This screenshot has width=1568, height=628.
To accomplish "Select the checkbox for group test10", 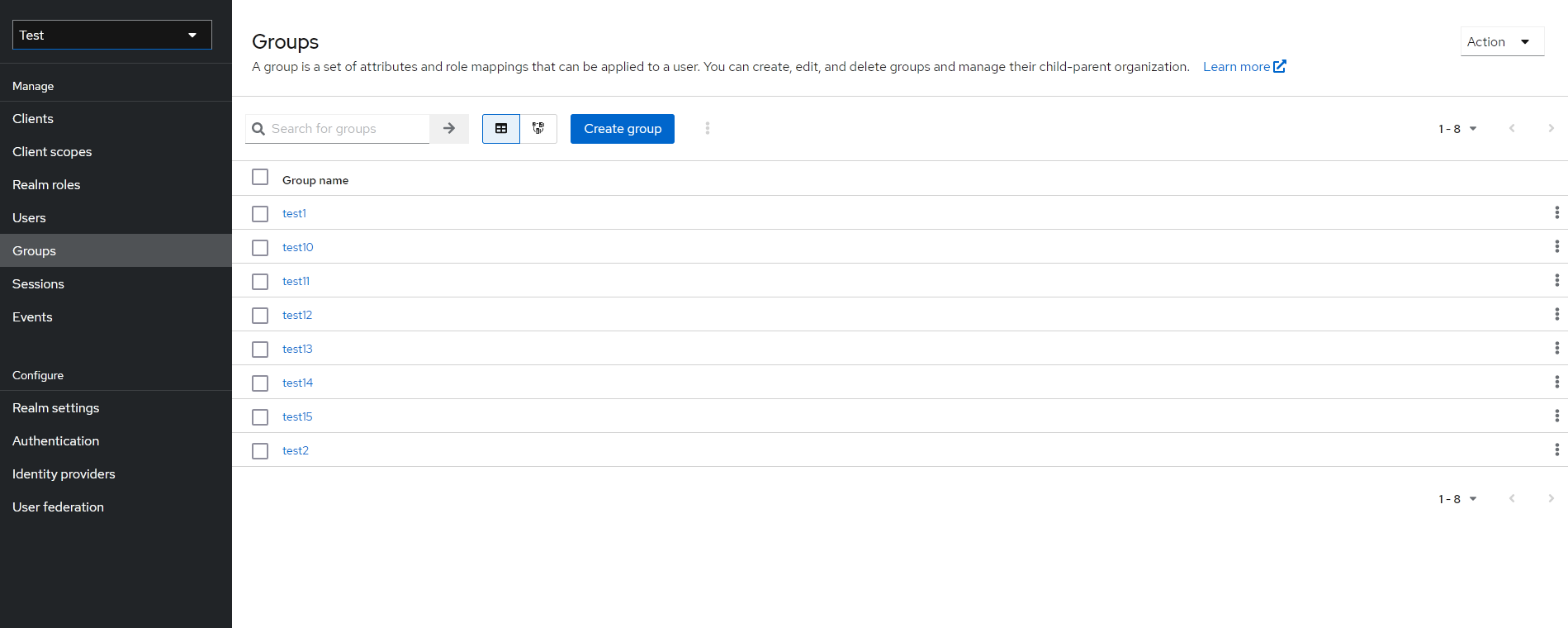I will tap(259, 247).
